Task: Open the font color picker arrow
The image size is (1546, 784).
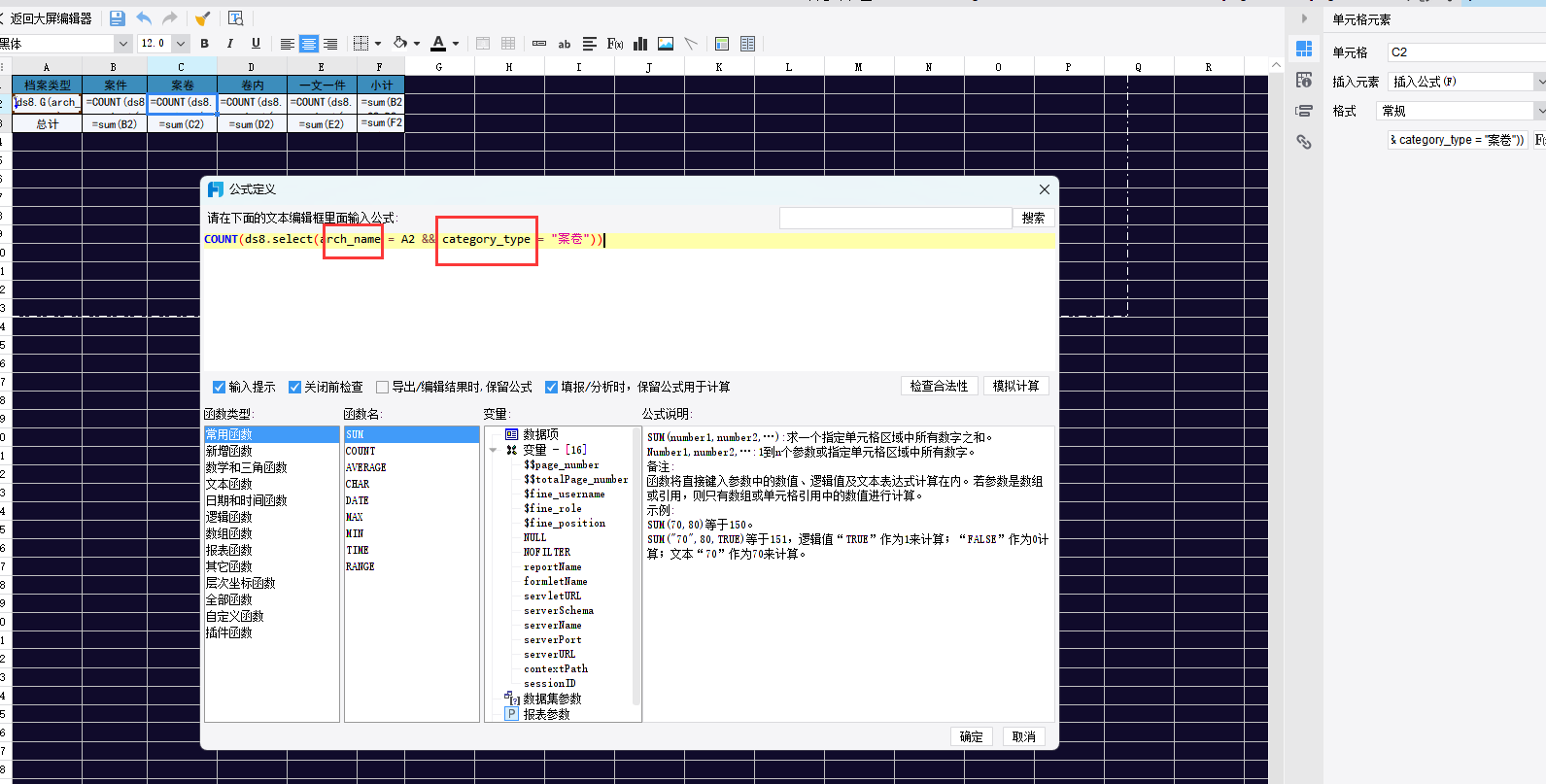Action: click(455, 44)
